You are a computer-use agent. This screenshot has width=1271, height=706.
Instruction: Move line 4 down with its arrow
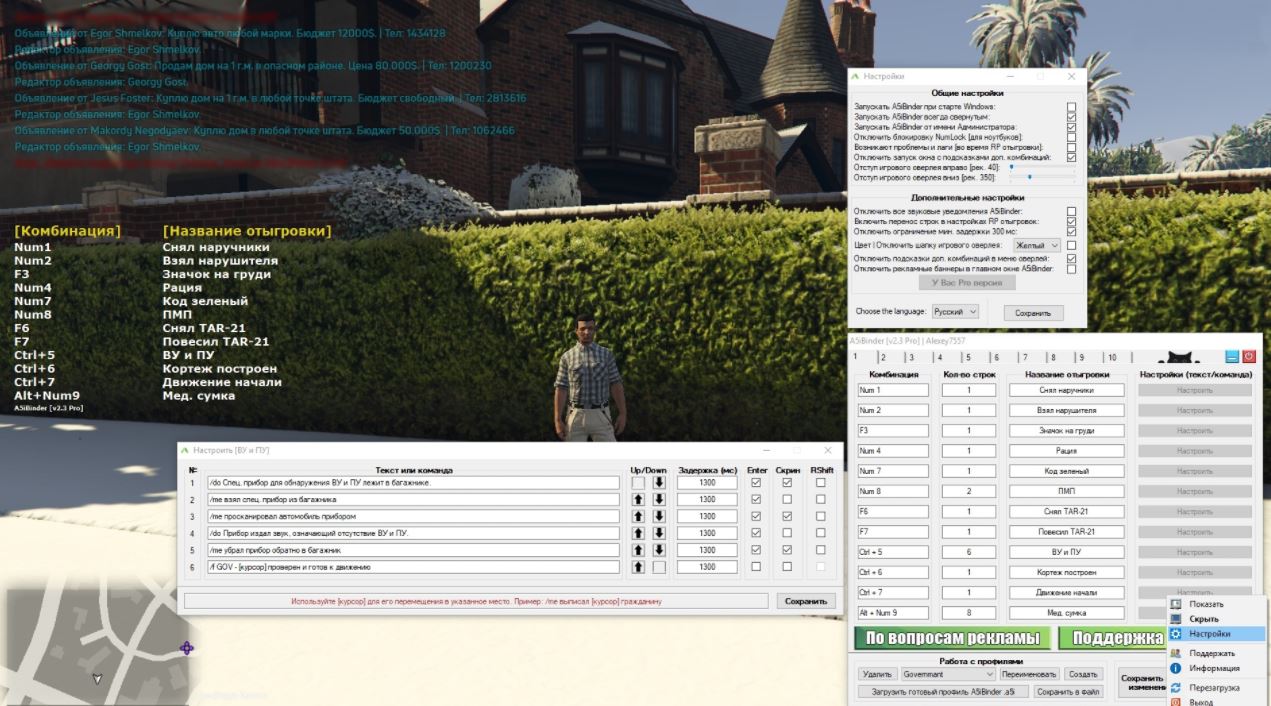click(x=659, y=534)
